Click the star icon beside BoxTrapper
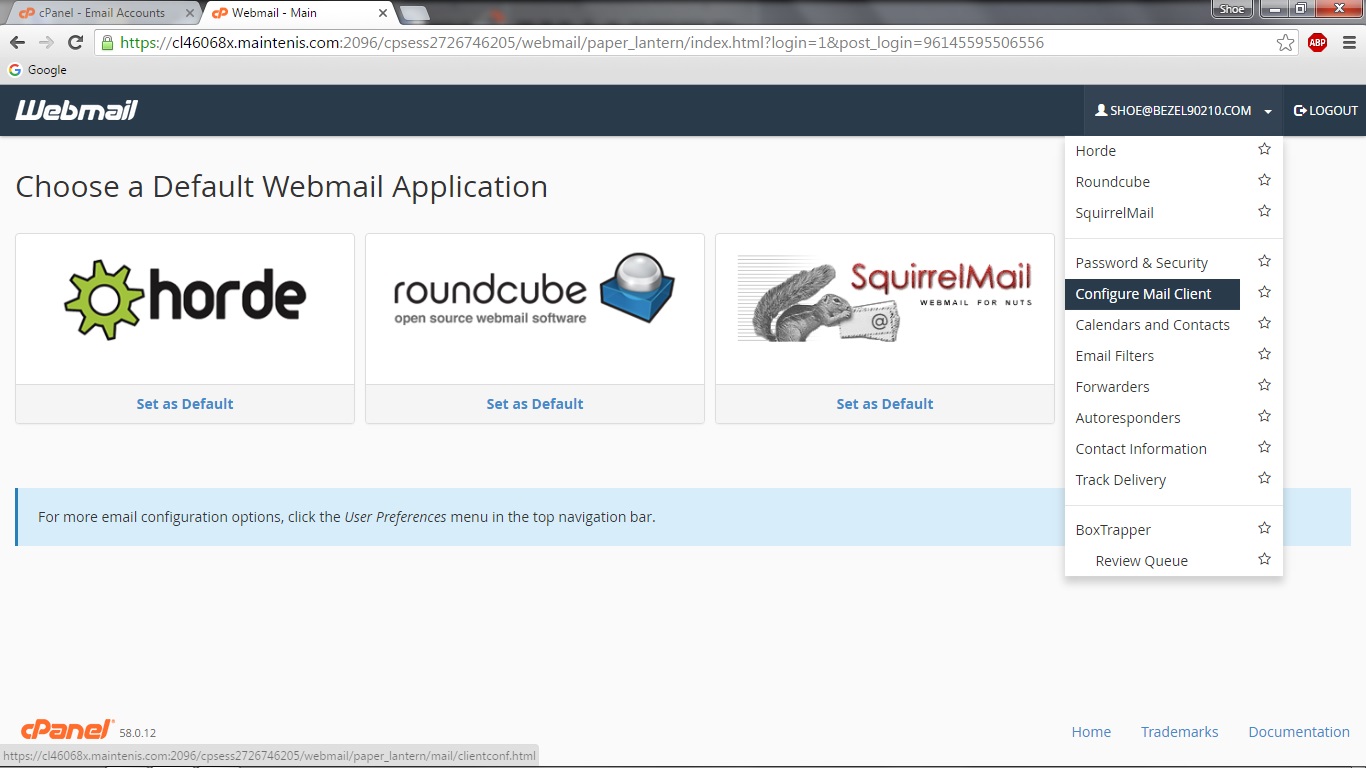The height and width of the screenshot is (768, 1366). 1264,528
